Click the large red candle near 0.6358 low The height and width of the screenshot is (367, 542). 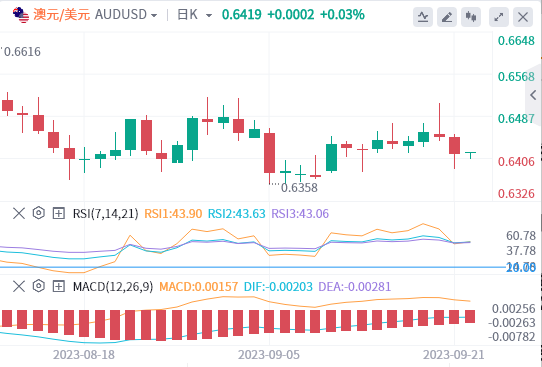tap(270, 153)
